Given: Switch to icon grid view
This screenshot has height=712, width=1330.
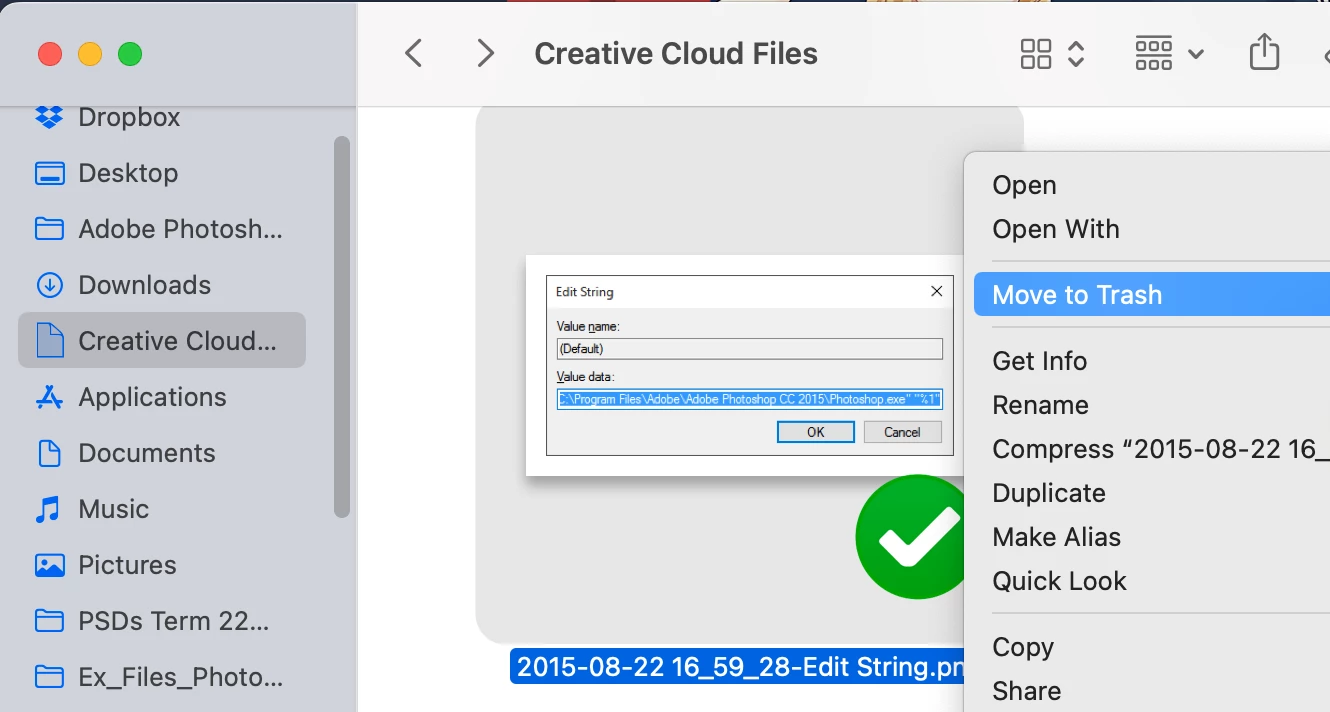Looking at the screenshot, I should [1036, 53].
